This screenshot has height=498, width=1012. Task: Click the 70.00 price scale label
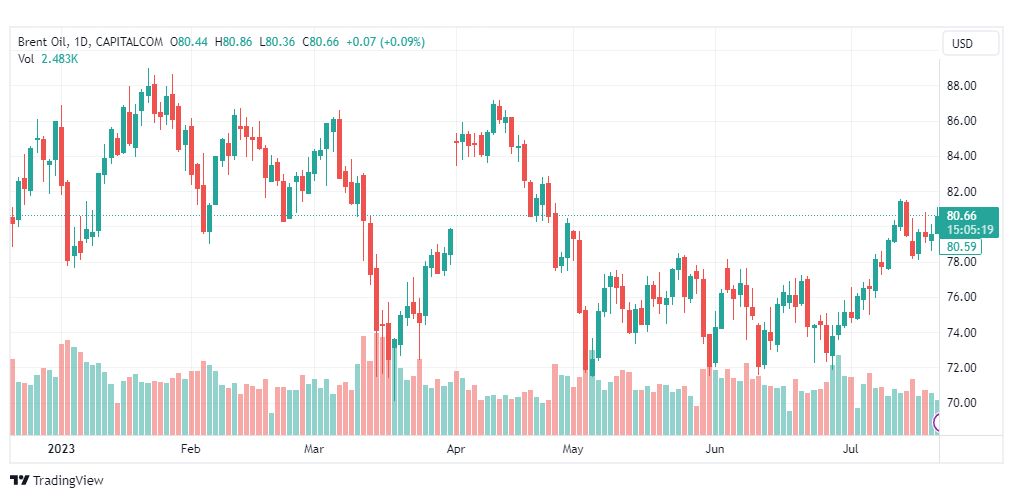coord(961,403)
